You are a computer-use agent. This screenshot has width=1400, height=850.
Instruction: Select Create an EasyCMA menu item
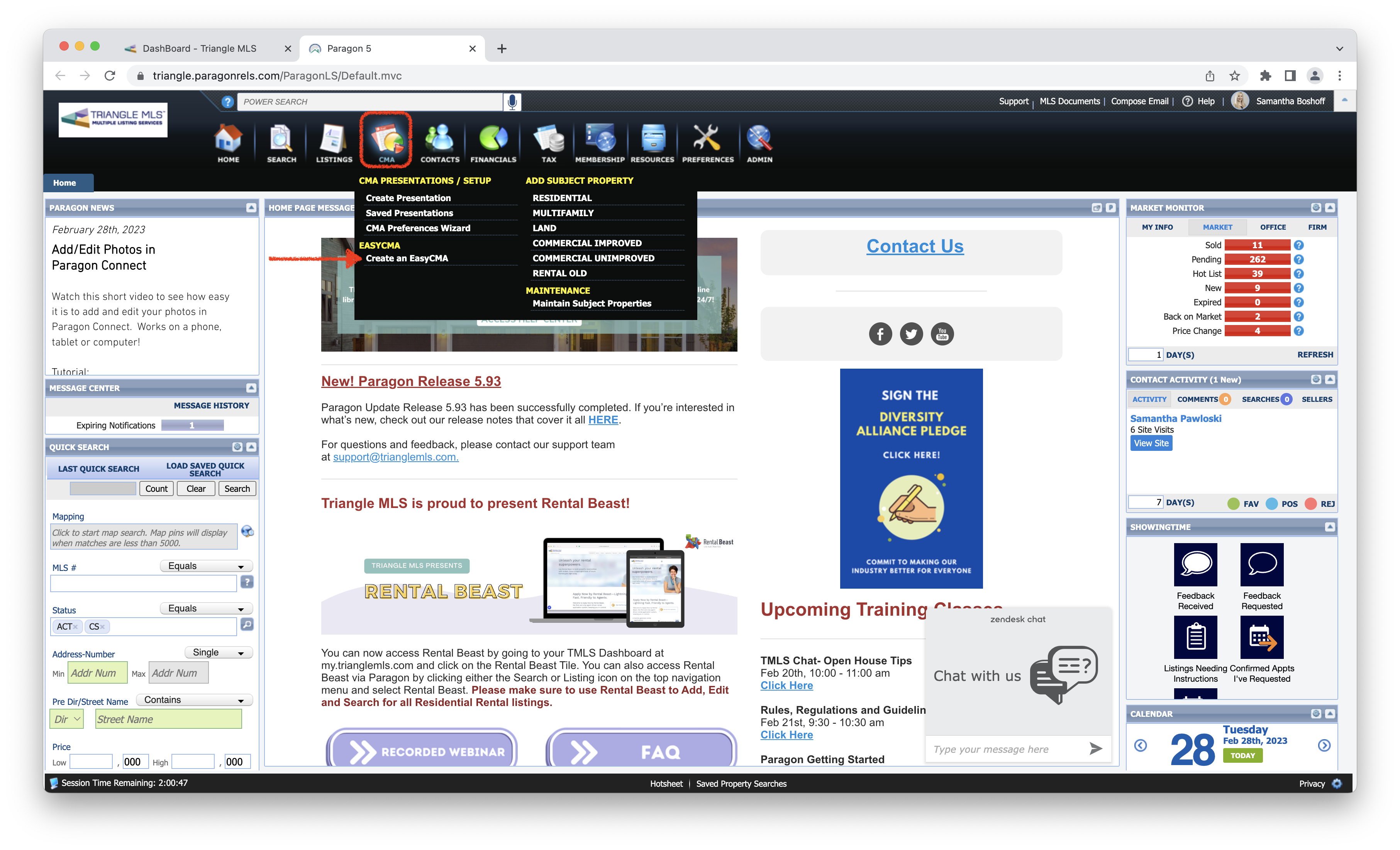(407, 258)
